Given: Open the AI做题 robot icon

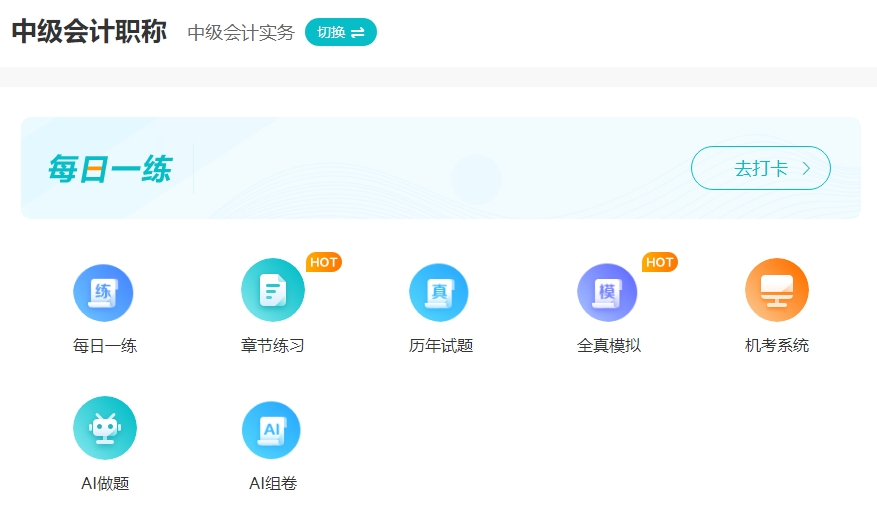Looking at the screenshot, I should tap(105, 428).
